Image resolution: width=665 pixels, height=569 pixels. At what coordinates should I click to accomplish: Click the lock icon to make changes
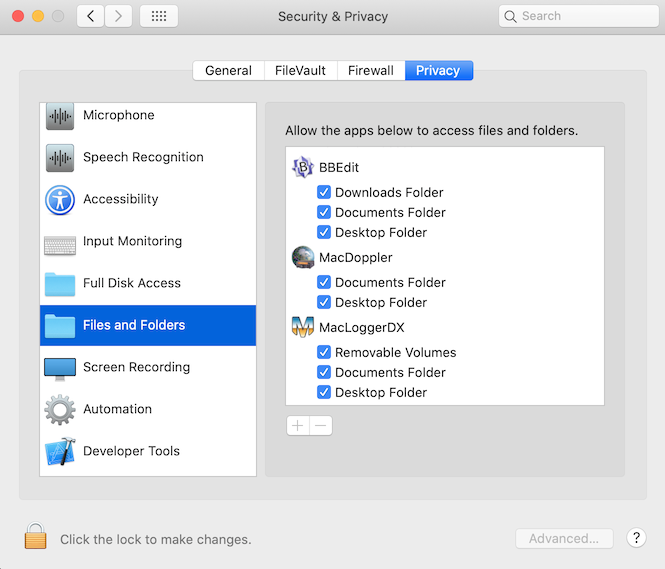pos(36,537)
